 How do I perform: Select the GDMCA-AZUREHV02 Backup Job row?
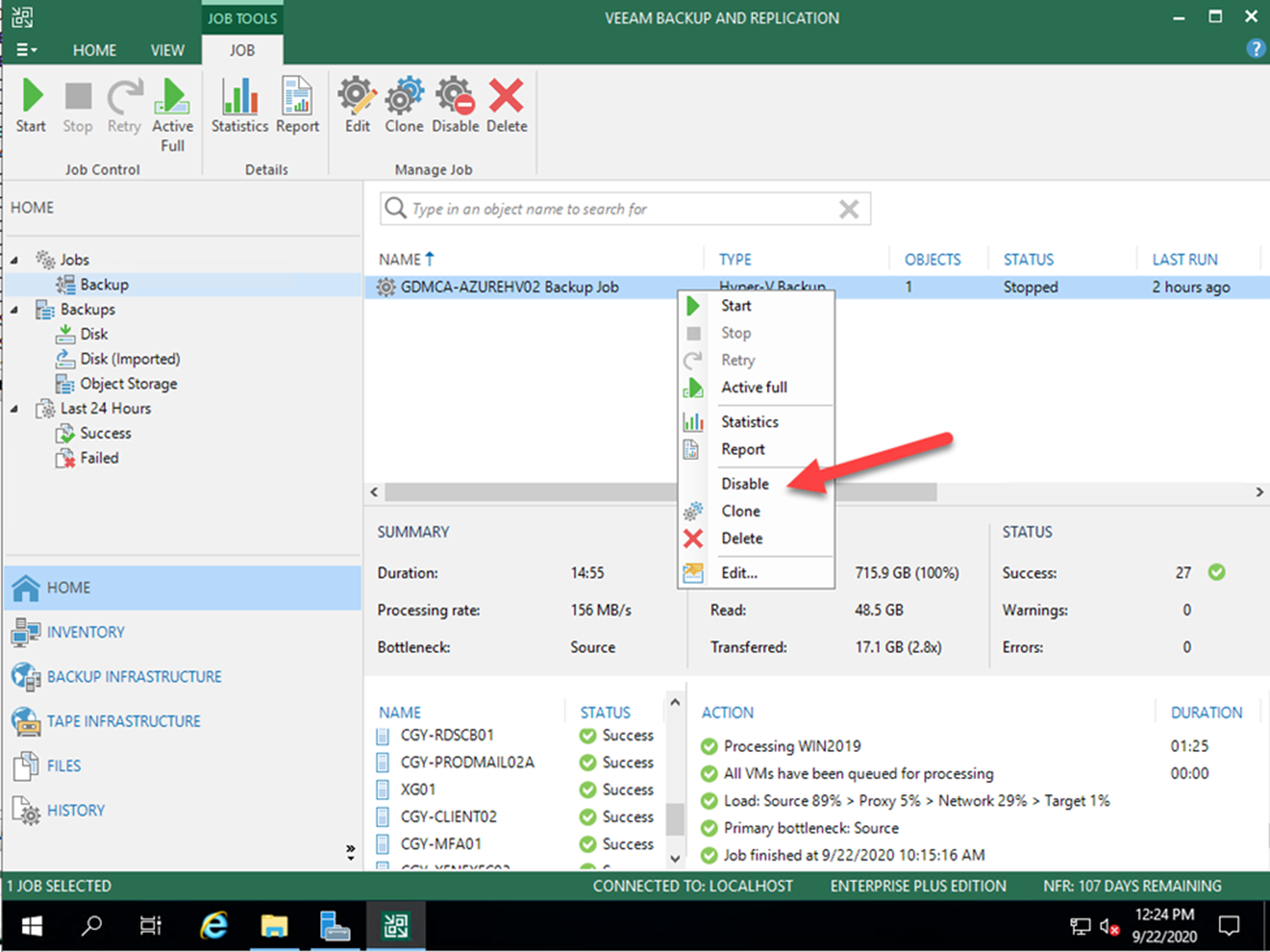point(816,287)
